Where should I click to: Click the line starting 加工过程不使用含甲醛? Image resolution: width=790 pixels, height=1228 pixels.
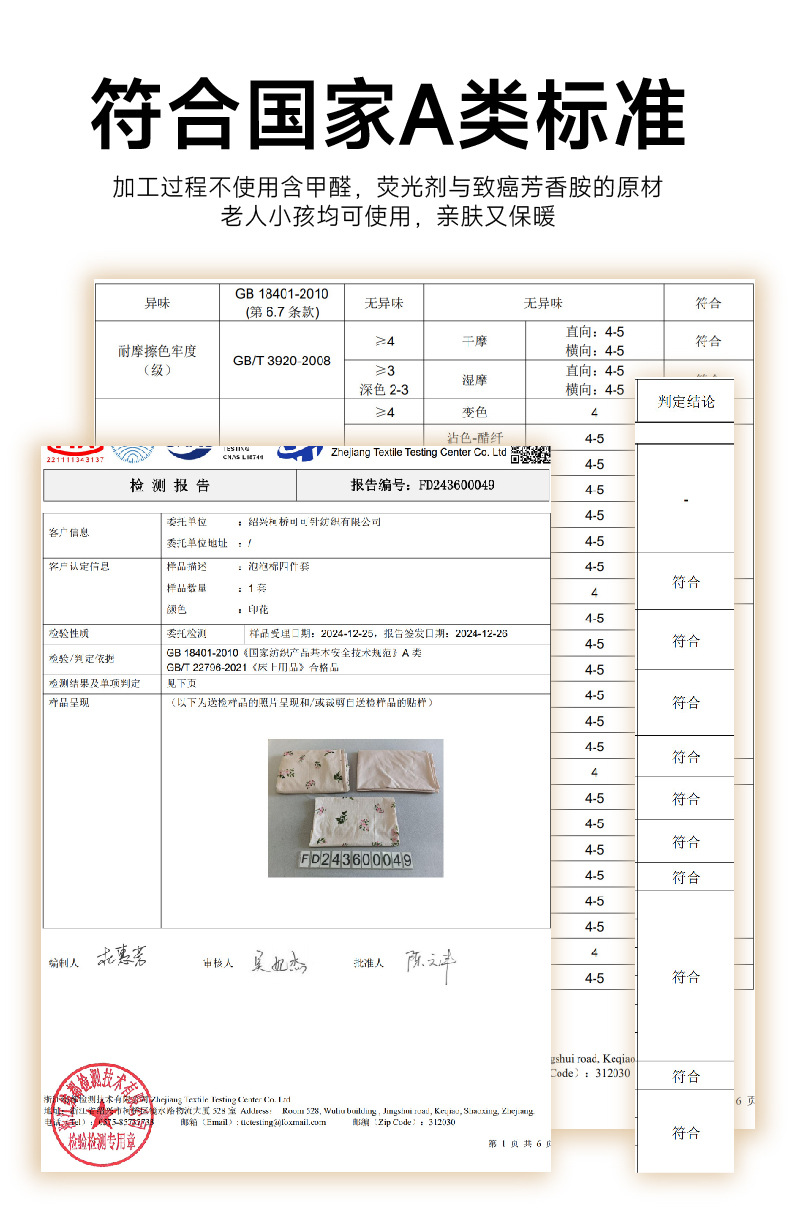pyautogui.click(x=388, y=188)
